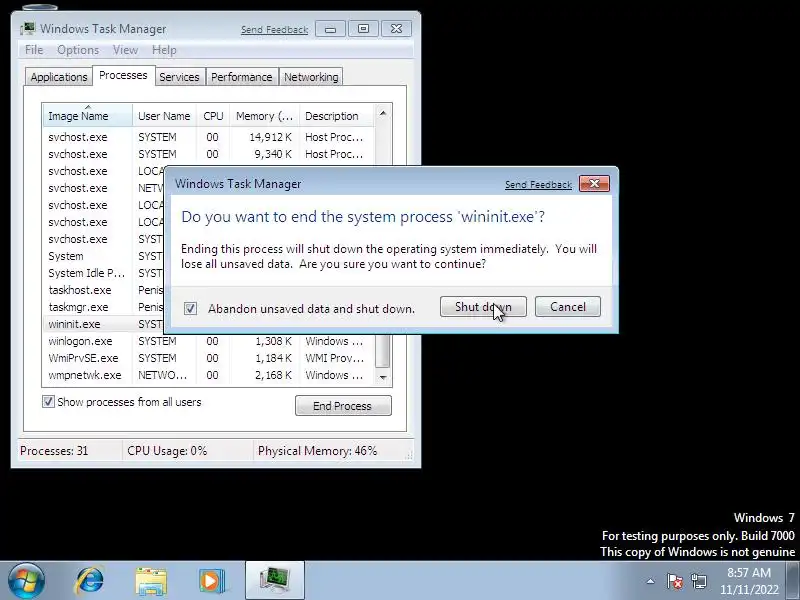Click process list scroll up arrow
Image resolution: width=800 pixels, height=600 pixels.
click(x=383, y=113)
